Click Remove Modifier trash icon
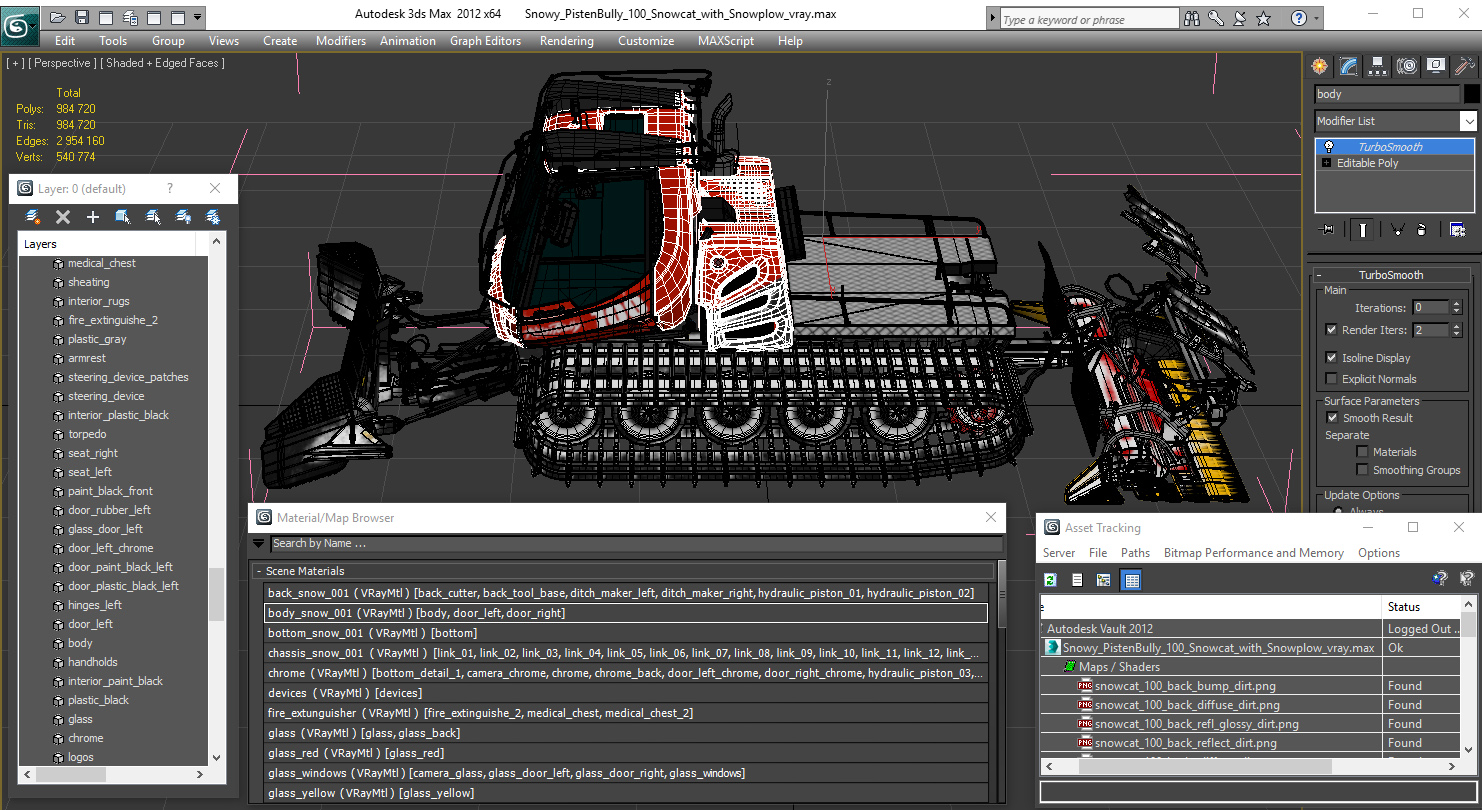 pos(1422,230)
